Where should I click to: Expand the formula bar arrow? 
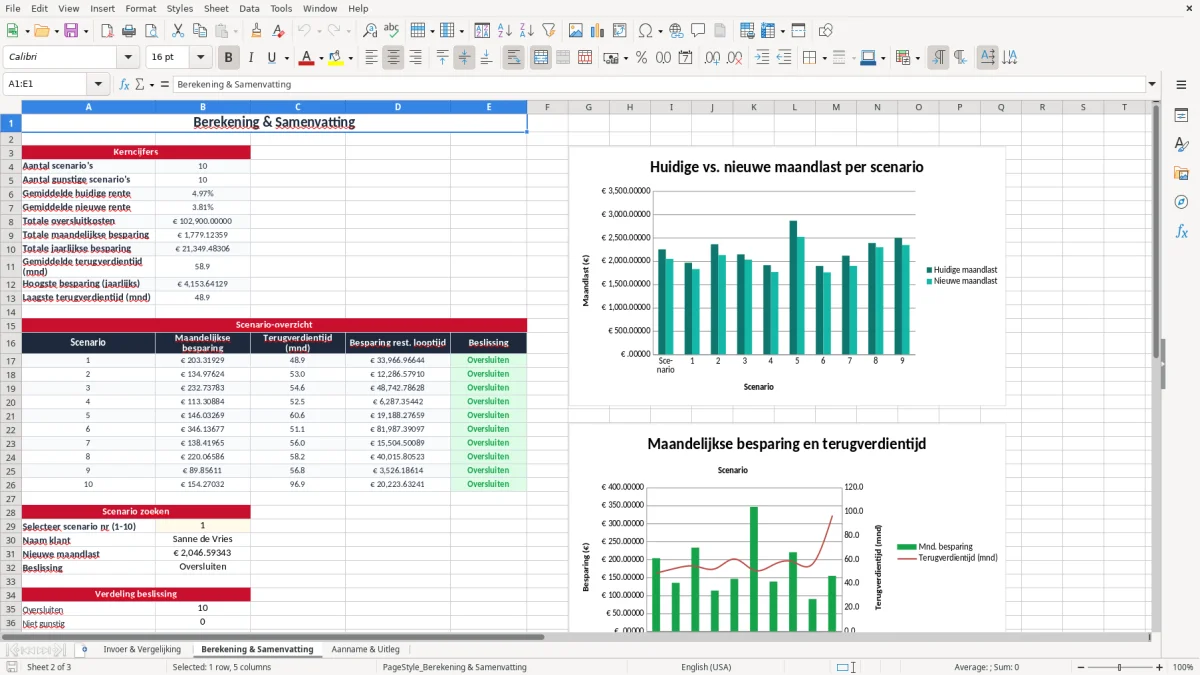click(x=1152, y=85)
